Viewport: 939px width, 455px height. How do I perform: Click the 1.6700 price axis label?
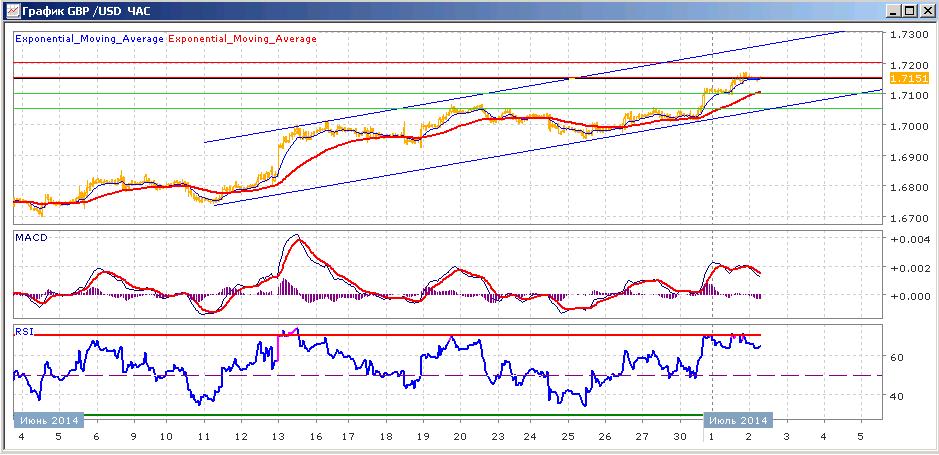pyautogui.click(x=909, y=218)
